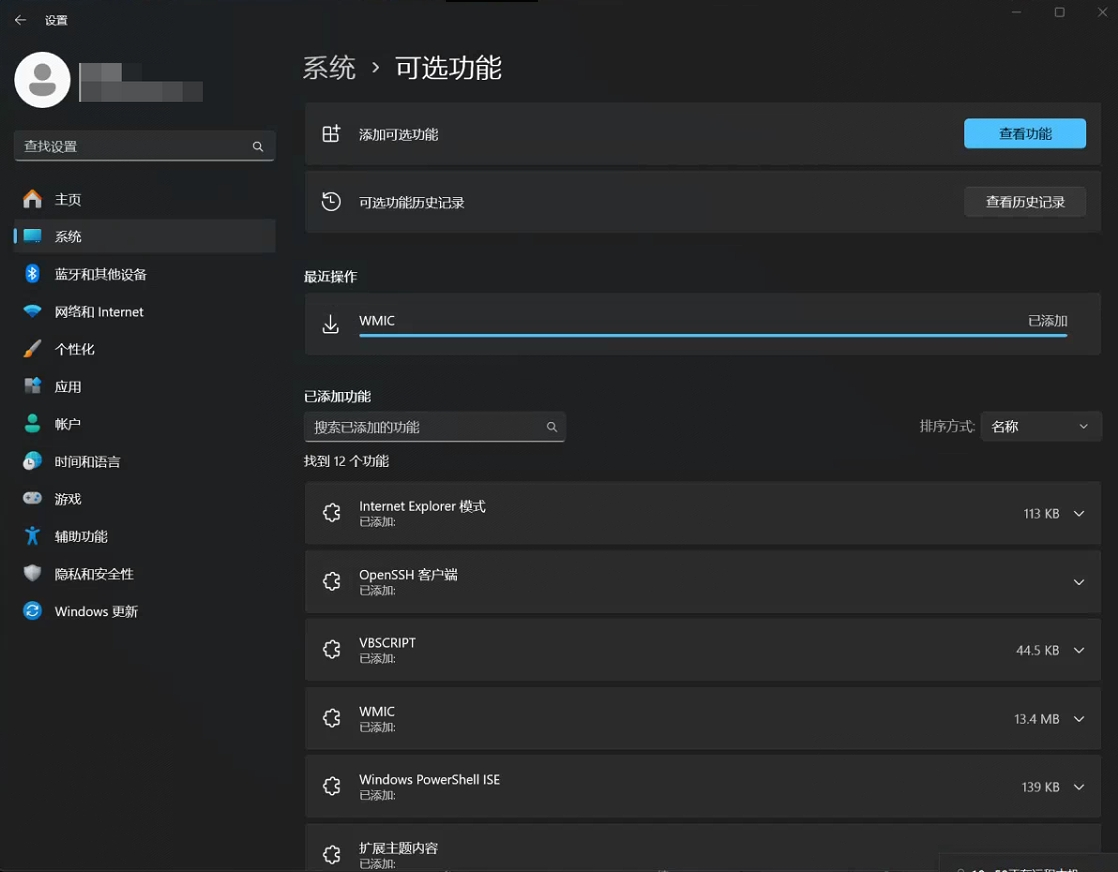Click the magnifier icon in 搜索已添加的功能 box
This screenshot has height=872, width=1118.
coord(552,426)
